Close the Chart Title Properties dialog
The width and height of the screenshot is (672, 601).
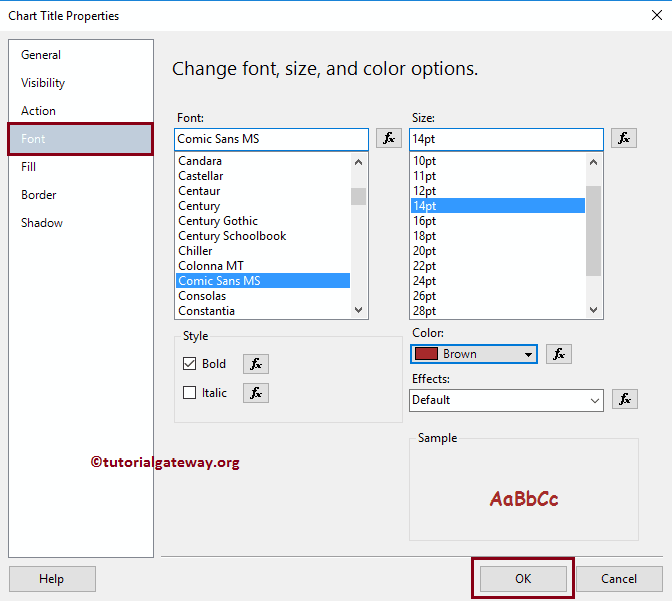click(x=657, y=15)
